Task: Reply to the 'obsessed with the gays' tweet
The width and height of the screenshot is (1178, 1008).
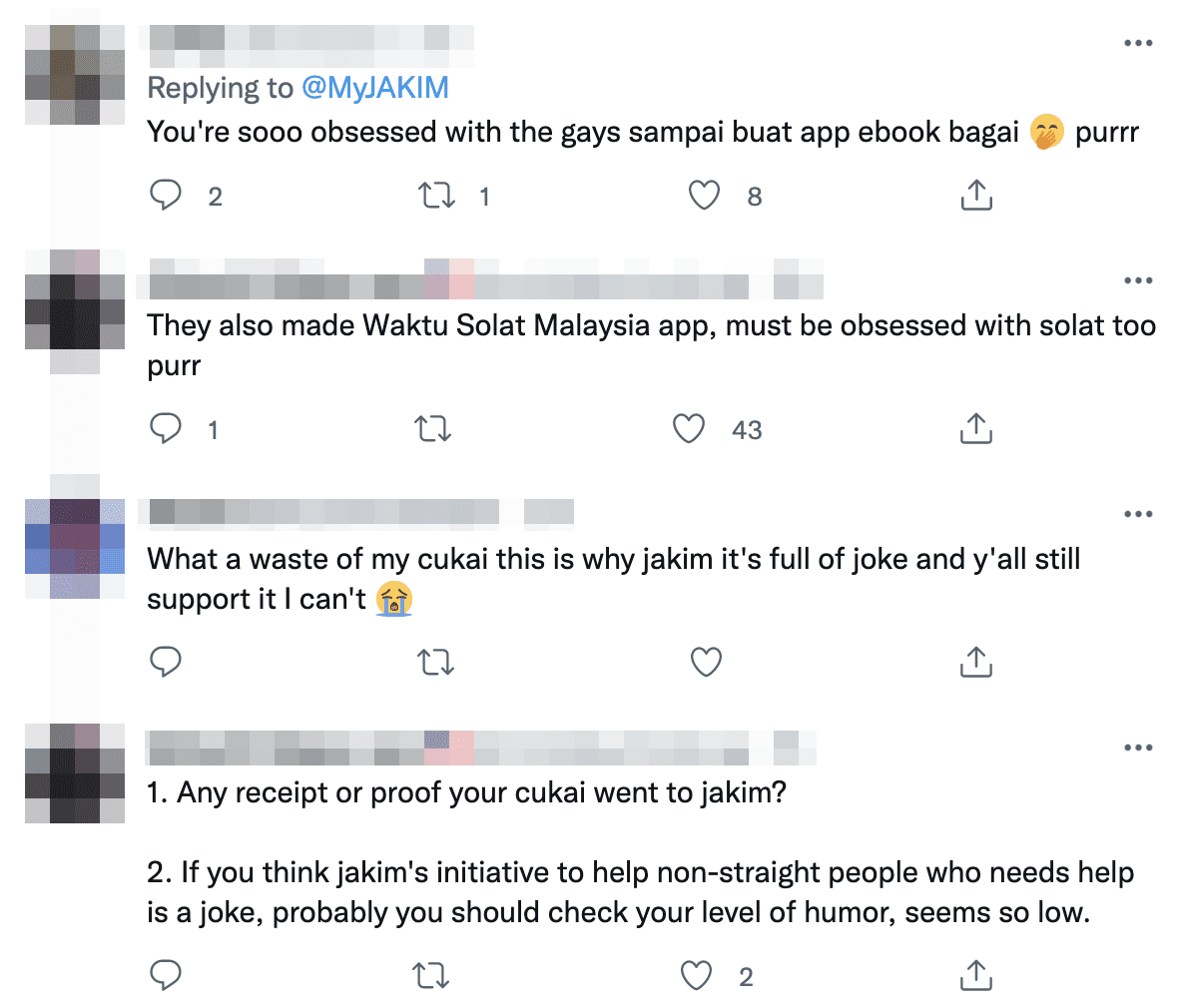Action: point(165,196)
